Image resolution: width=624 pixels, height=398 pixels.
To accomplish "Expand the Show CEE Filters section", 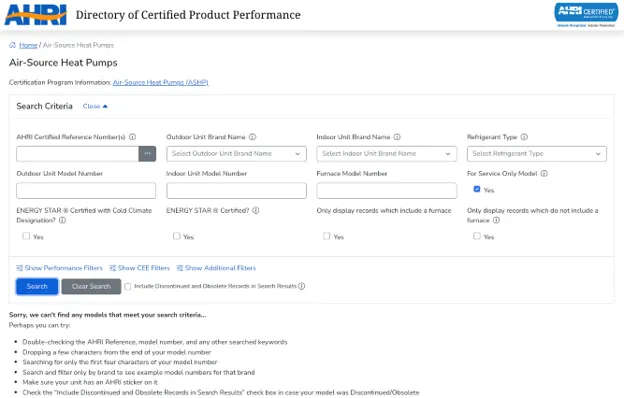I will coord(144,268).
